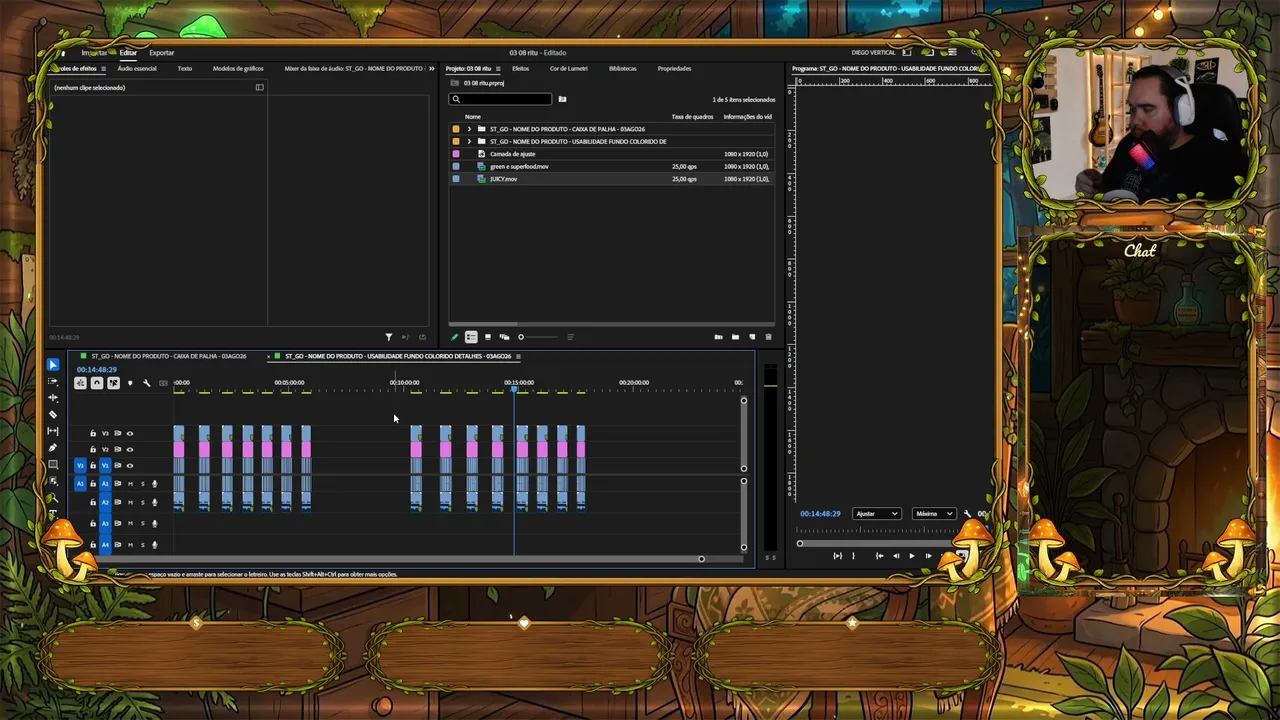
Task: Open timeline sequence panel menu
Action: click(518, 356)
